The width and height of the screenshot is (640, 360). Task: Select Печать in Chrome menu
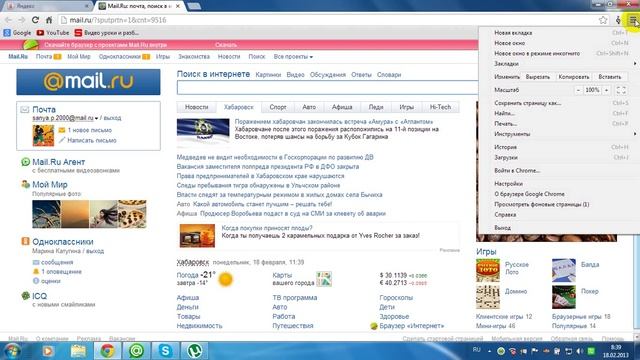click(560, 124)
